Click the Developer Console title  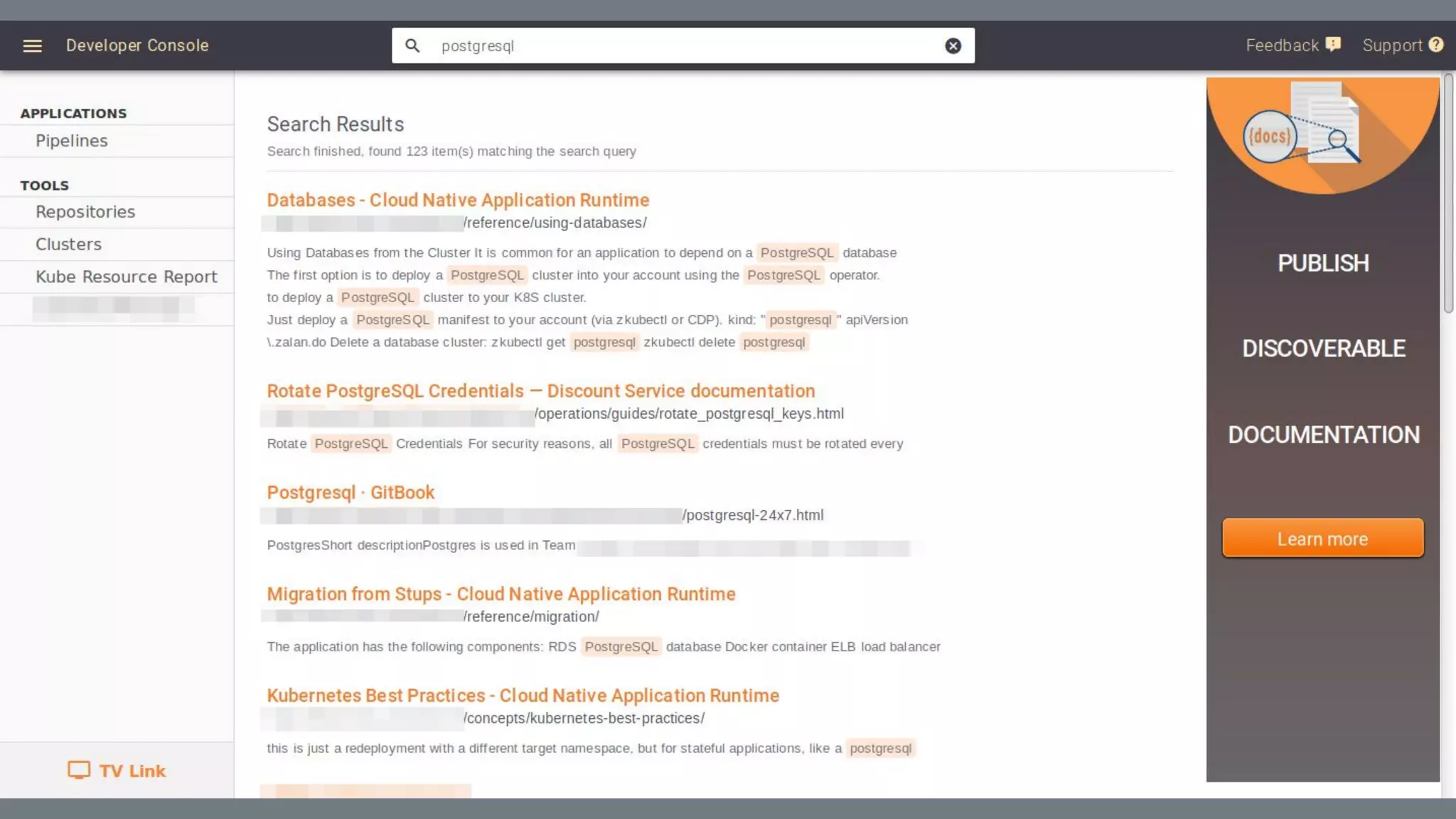pos(137,45)
